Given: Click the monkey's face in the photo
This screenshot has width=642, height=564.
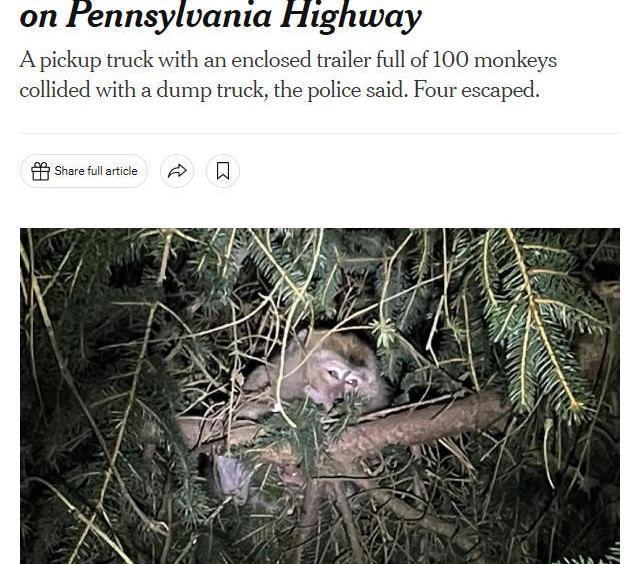Looking at the screenshot, I should [x=342, y=379].
